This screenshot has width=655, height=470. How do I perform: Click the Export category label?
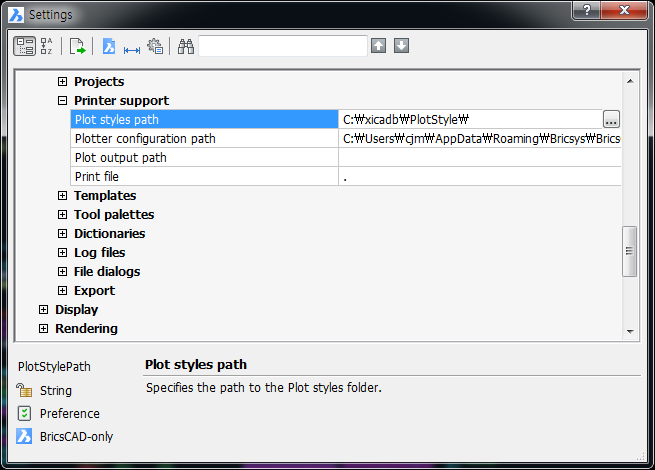94,290
